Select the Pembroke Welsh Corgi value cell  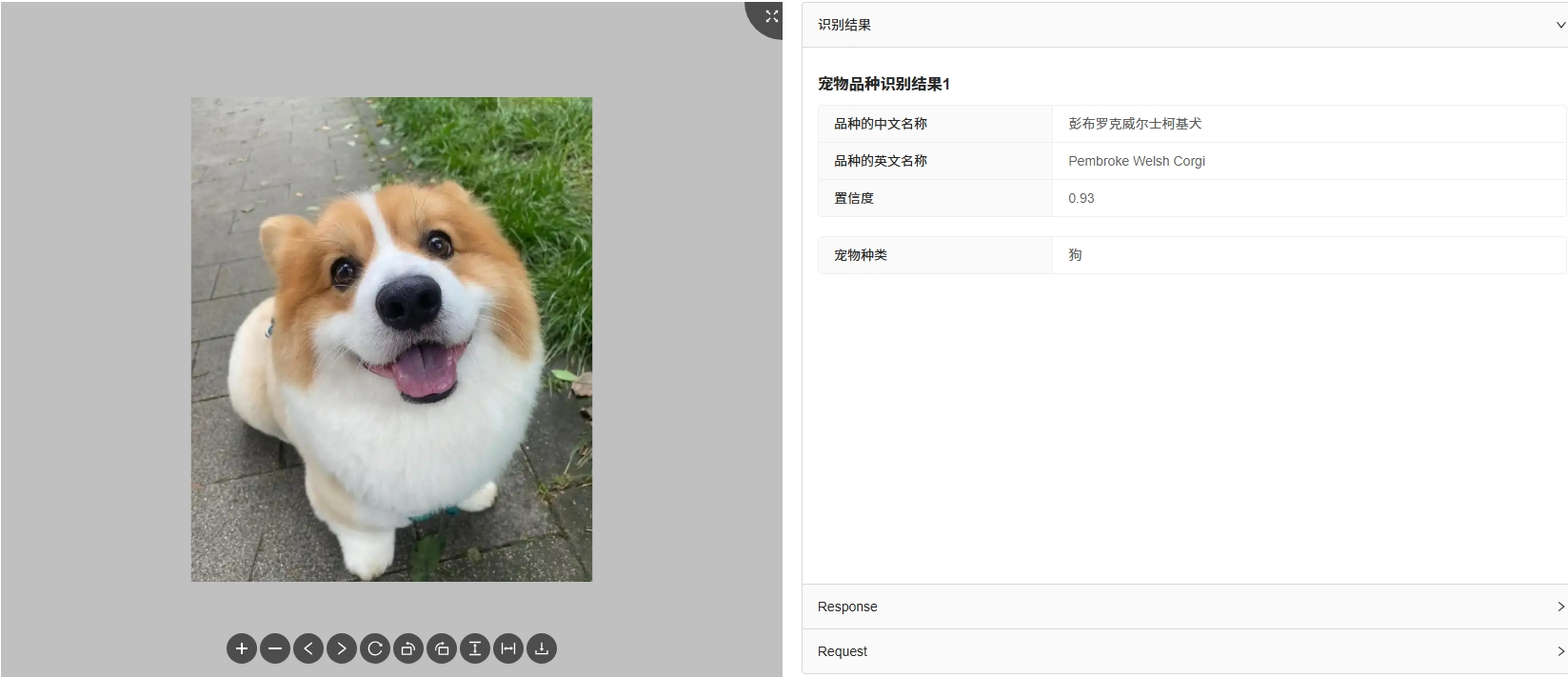(1309, 161)
